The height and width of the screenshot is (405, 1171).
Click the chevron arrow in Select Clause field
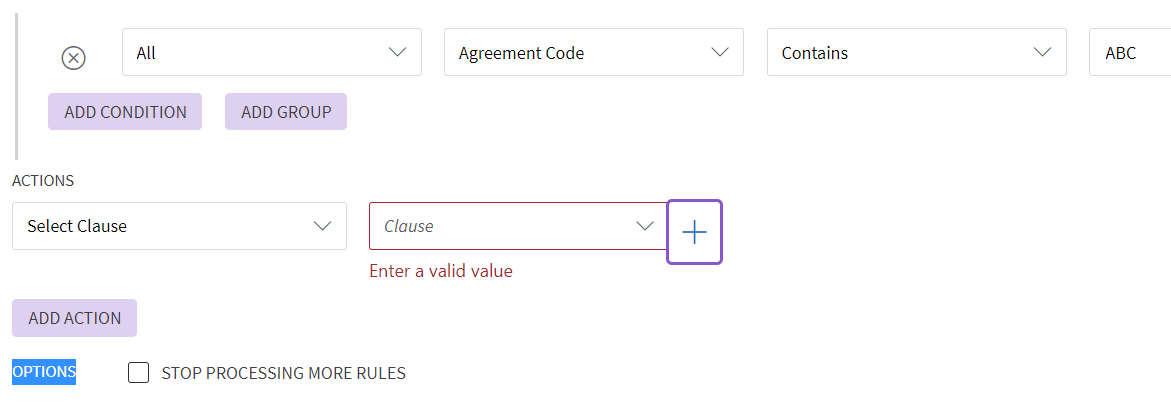[x=323, y=226]
